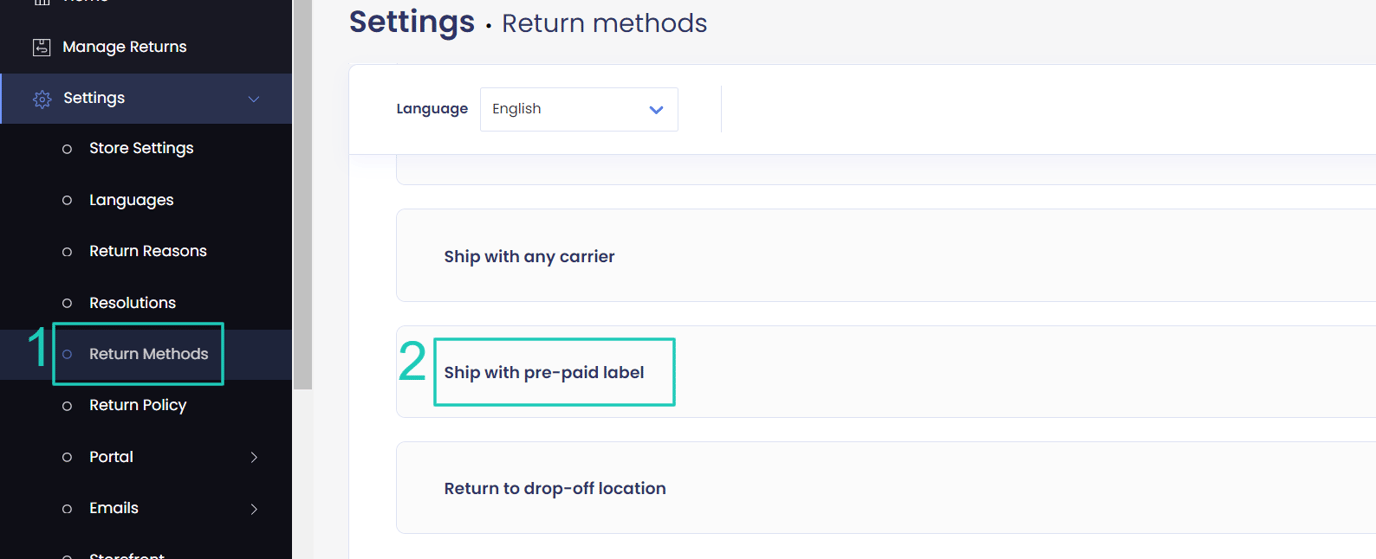
Task: Open the Resolutions settings page
Action: 132,303
